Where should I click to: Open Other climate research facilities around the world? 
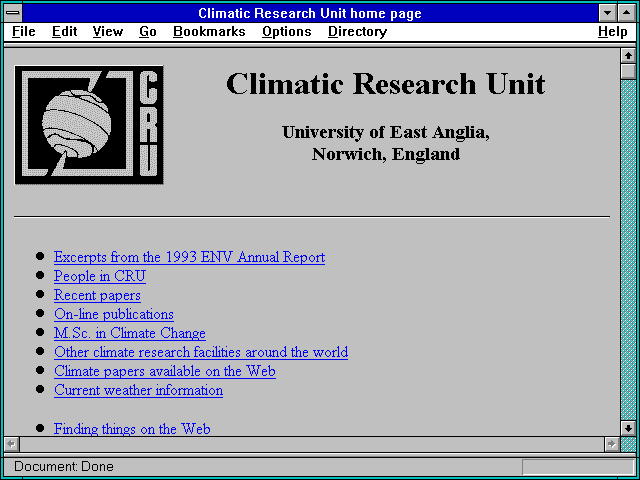click(x=201, y=352)
